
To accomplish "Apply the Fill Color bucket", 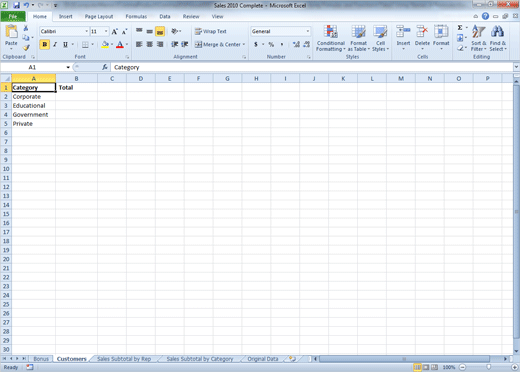I will click(x=105, y=44).
